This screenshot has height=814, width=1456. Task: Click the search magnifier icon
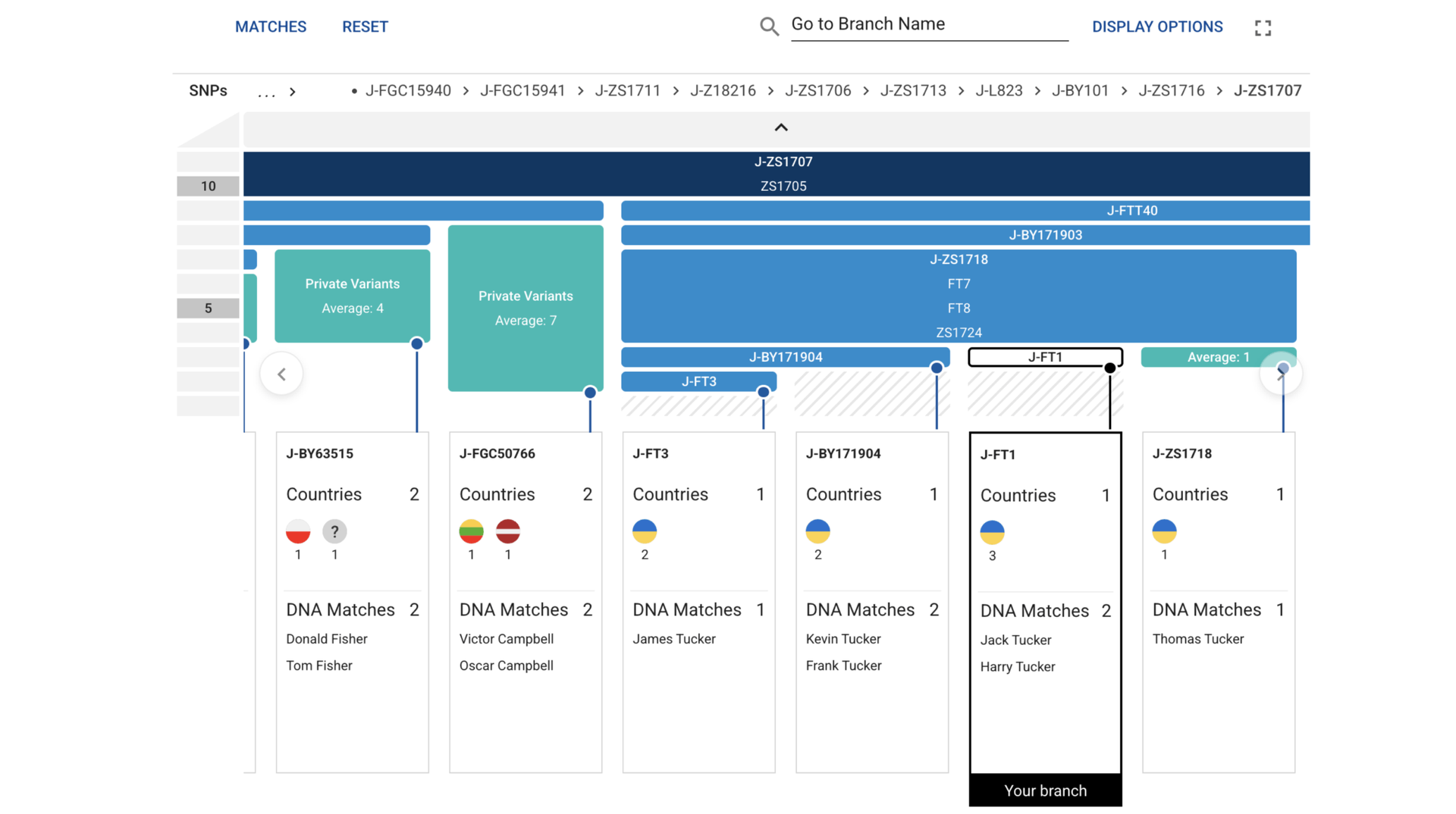point(769,27)
